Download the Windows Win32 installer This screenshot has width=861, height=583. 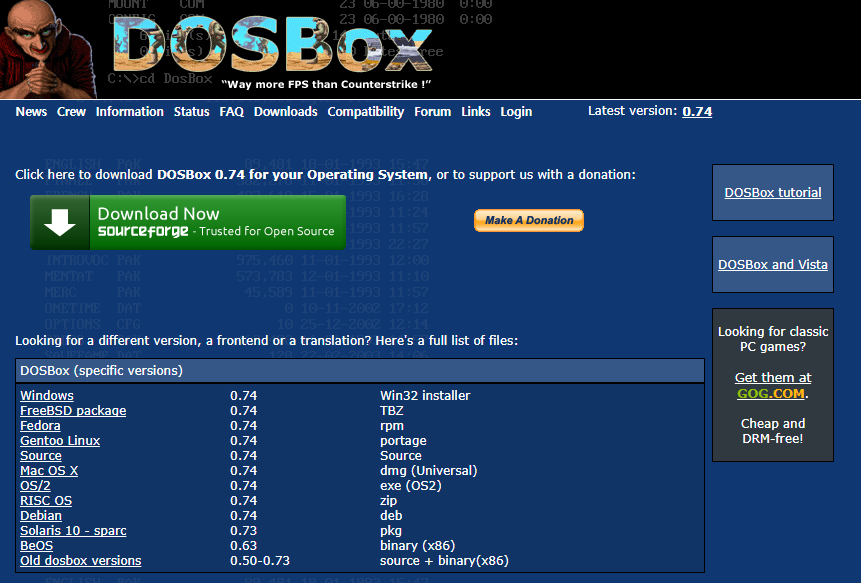pyautogui.click(x=47, y=396)
